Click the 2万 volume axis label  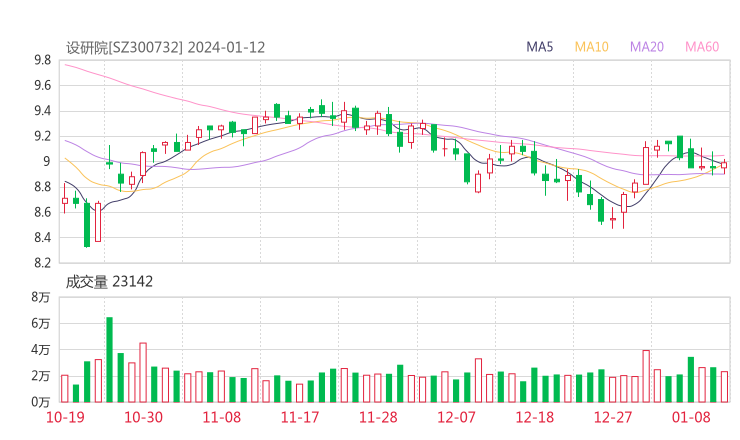click(x=41, y=376)
